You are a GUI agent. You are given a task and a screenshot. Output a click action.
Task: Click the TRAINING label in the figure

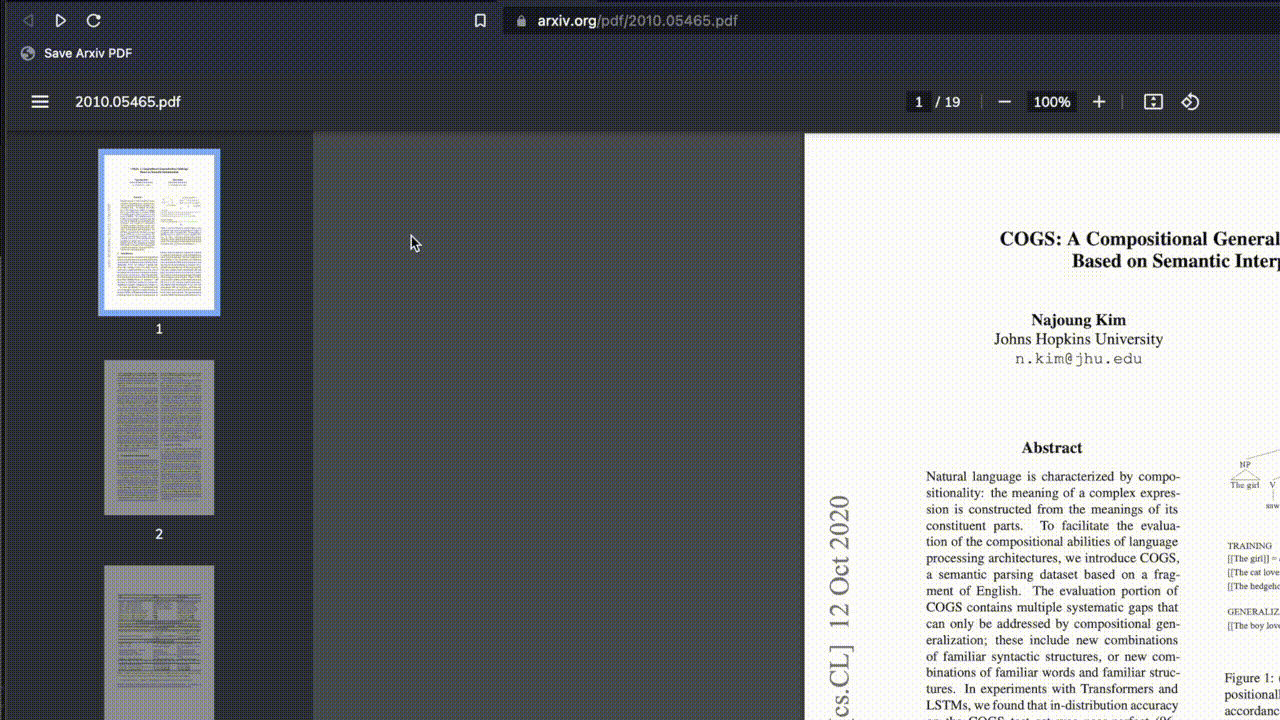pyautogui.click(x=1250, y=546)
